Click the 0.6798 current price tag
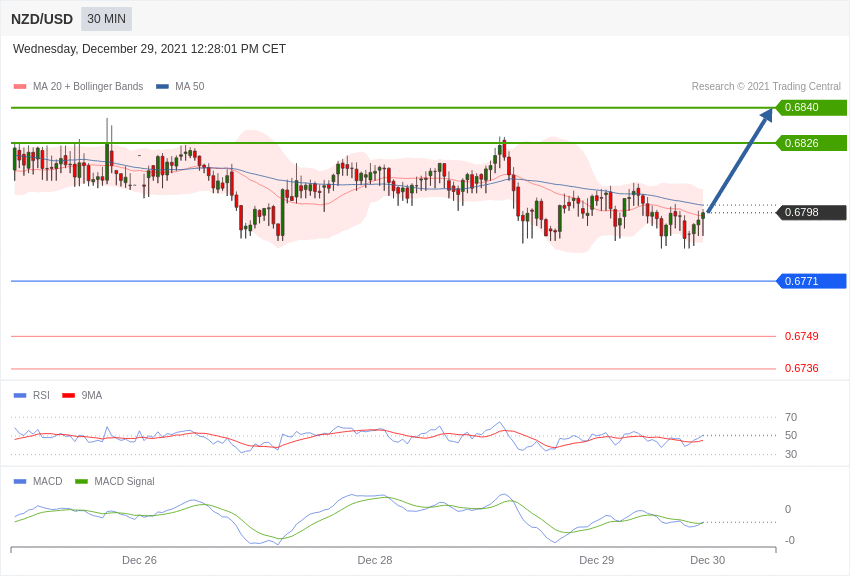 [812, 212]
